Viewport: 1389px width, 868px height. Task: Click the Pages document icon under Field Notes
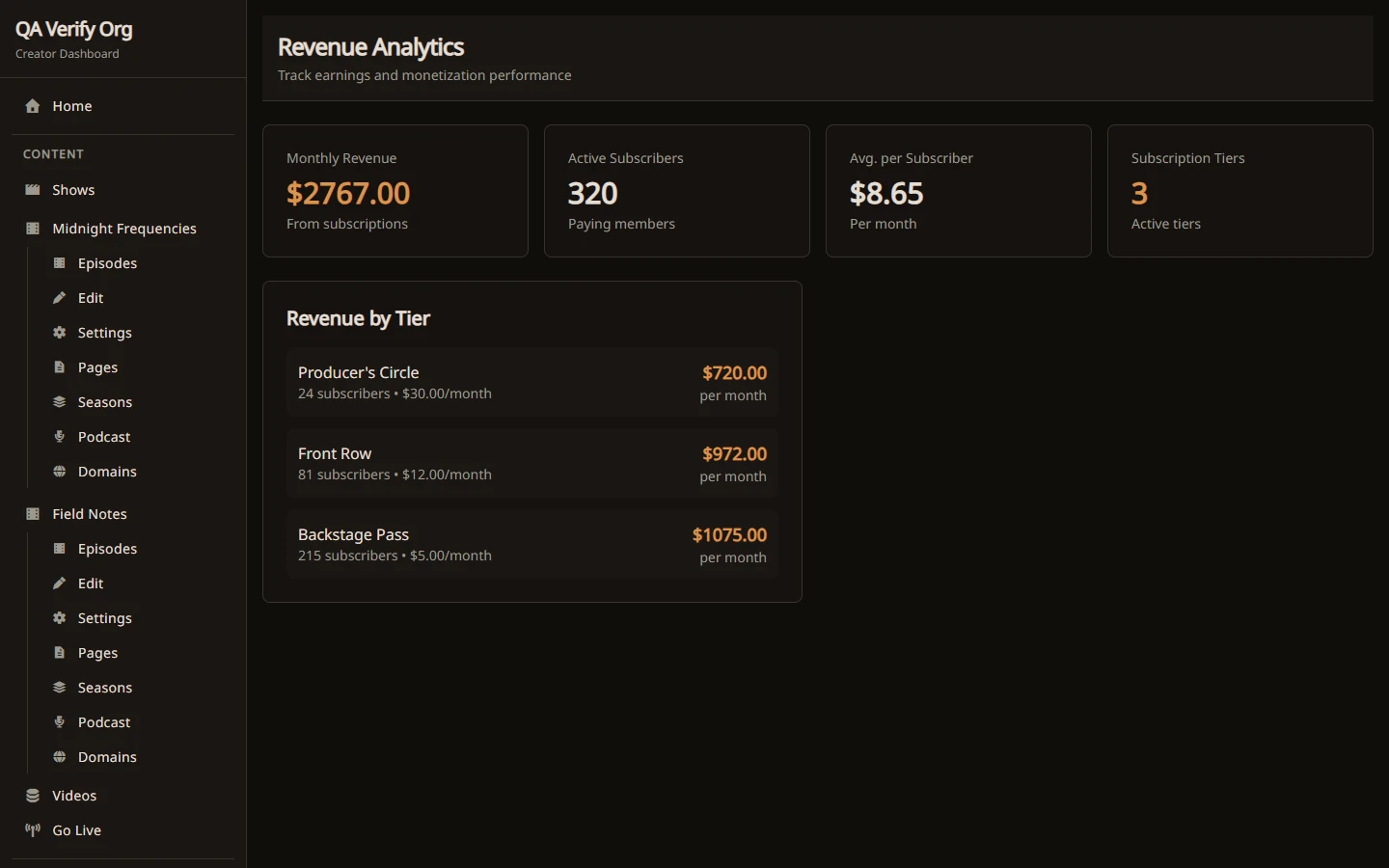(x=59, y=653)
